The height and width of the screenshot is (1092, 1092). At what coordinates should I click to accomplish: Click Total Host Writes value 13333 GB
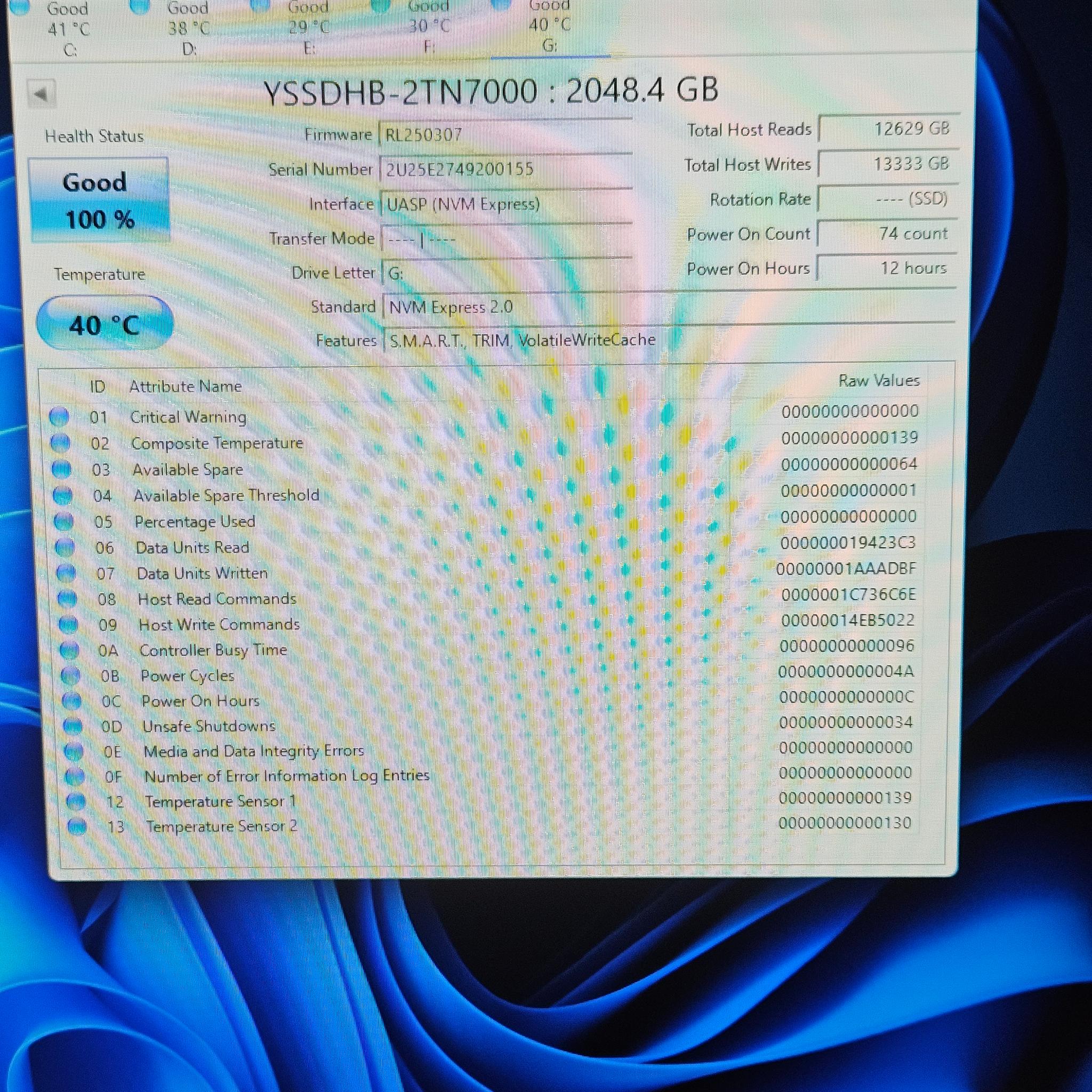click(x=888, y=164)
